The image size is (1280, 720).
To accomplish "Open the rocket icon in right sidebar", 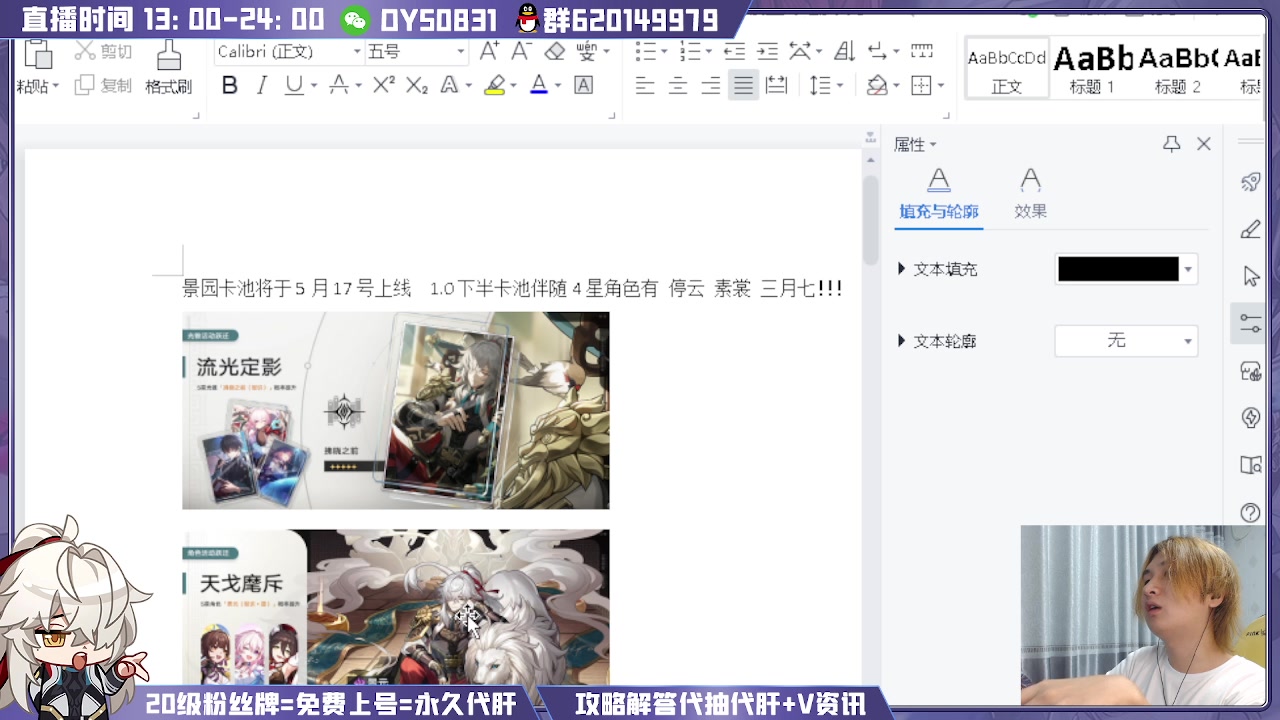I will (1250, 182).
